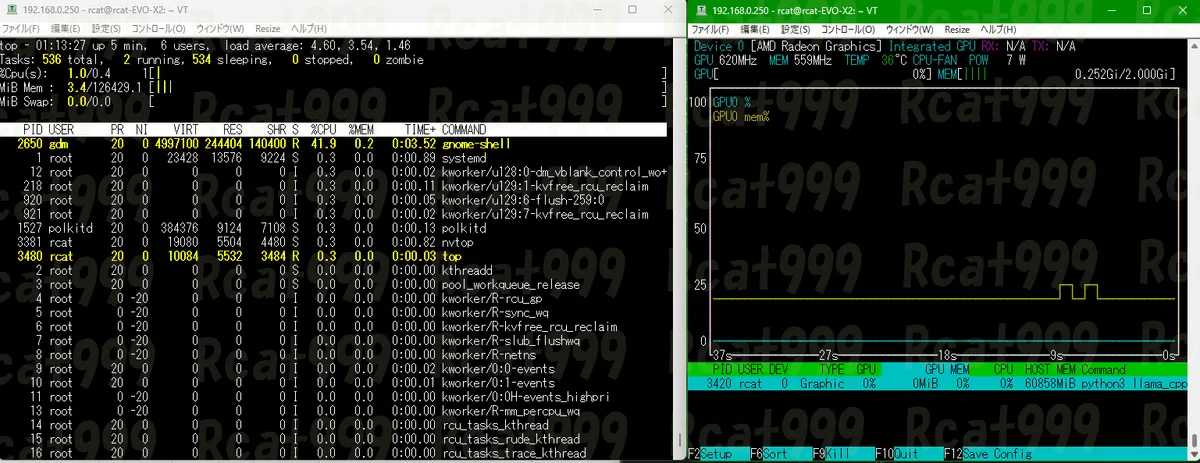
Task: Click the %Cpu(s) usage bar
Action: [407, 74]
